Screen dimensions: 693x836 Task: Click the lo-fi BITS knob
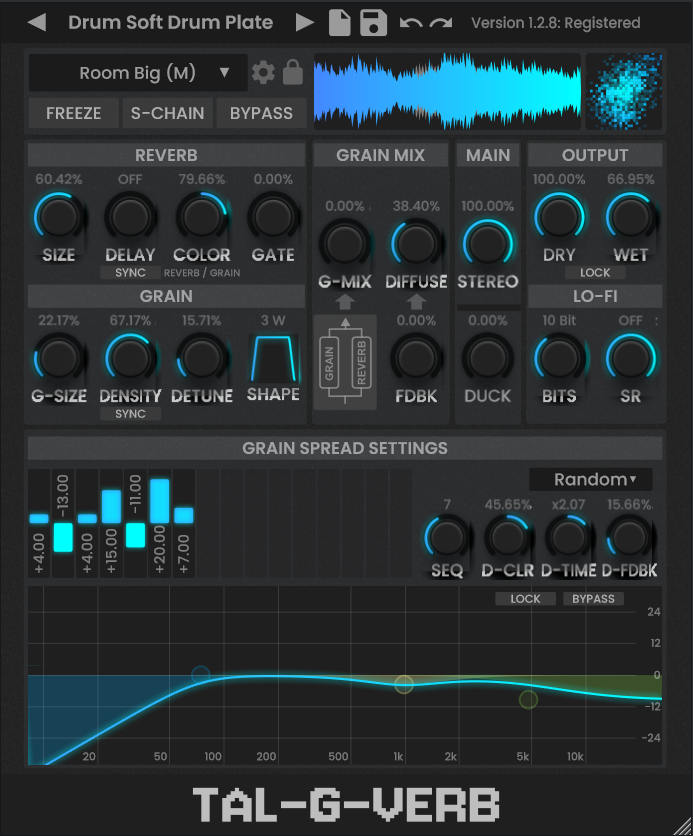click(559, 358)
